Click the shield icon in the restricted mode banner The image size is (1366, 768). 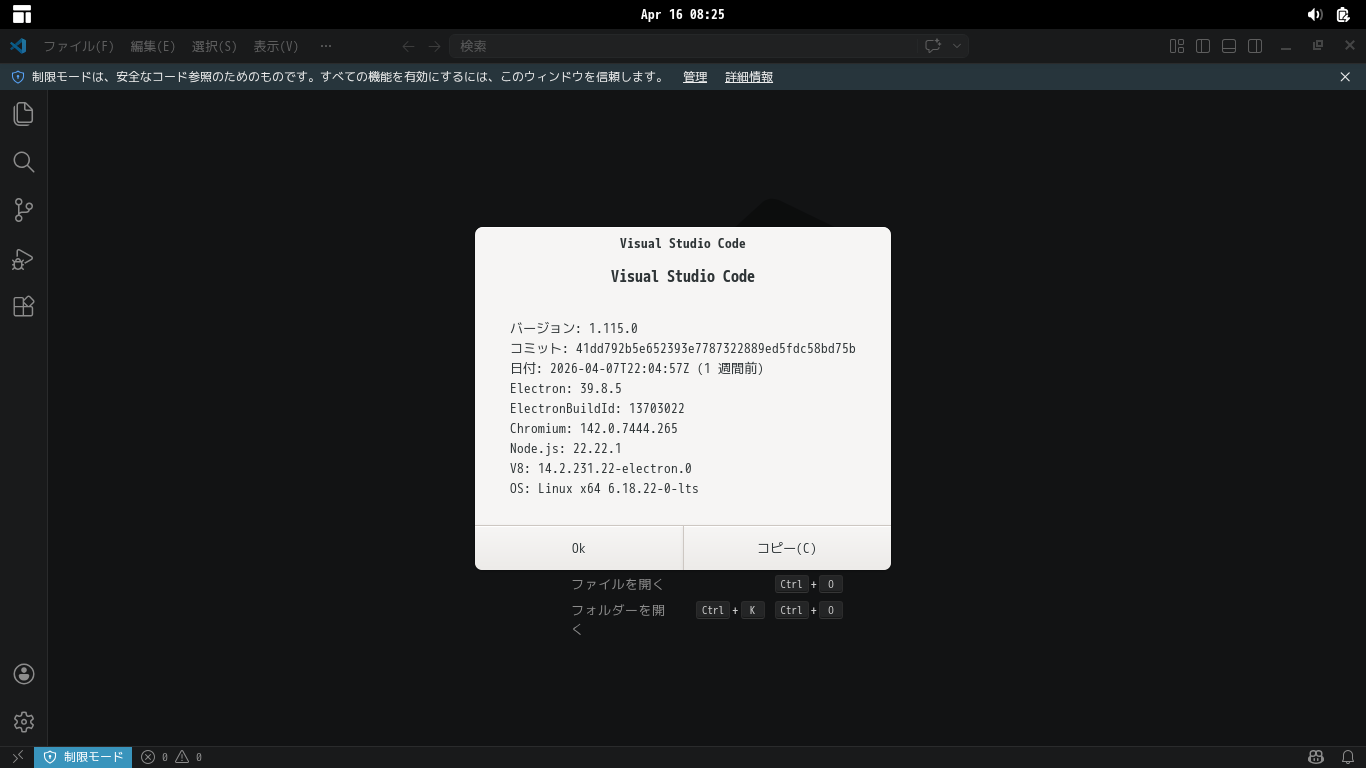click(17, 77)
